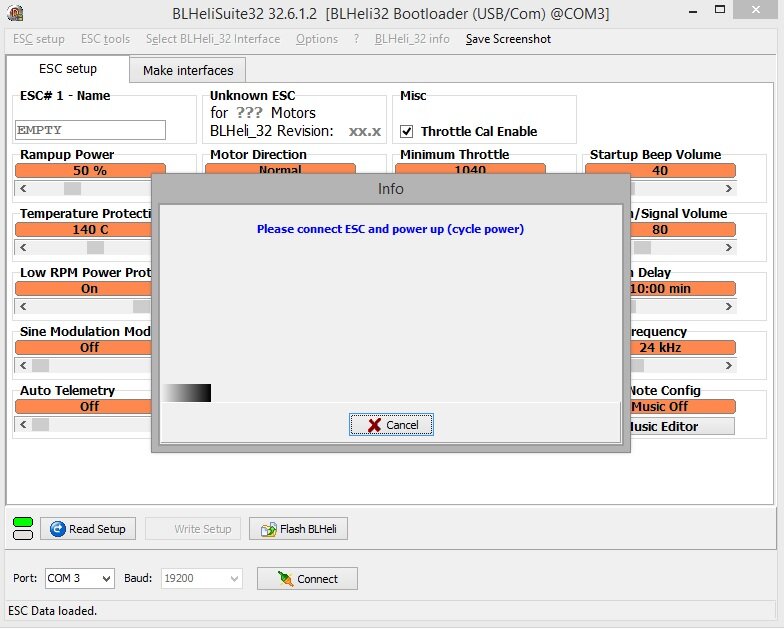Click Save Screenshot in the menu bar
The width and height of the screenshot is (784, 630).
pos(508,39)
